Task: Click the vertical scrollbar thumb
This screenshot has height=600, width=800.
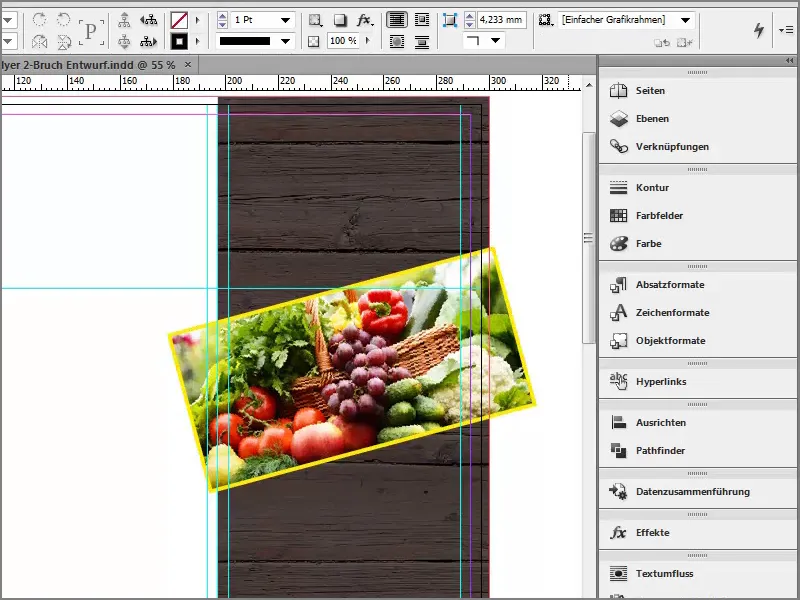Action: tap(588, 238)
